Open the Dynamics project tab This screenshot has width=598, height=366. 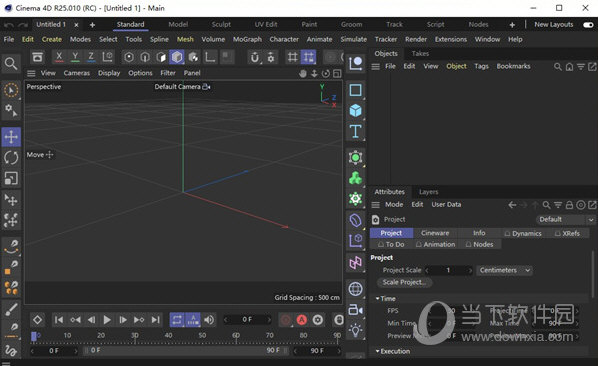[523, 233]
